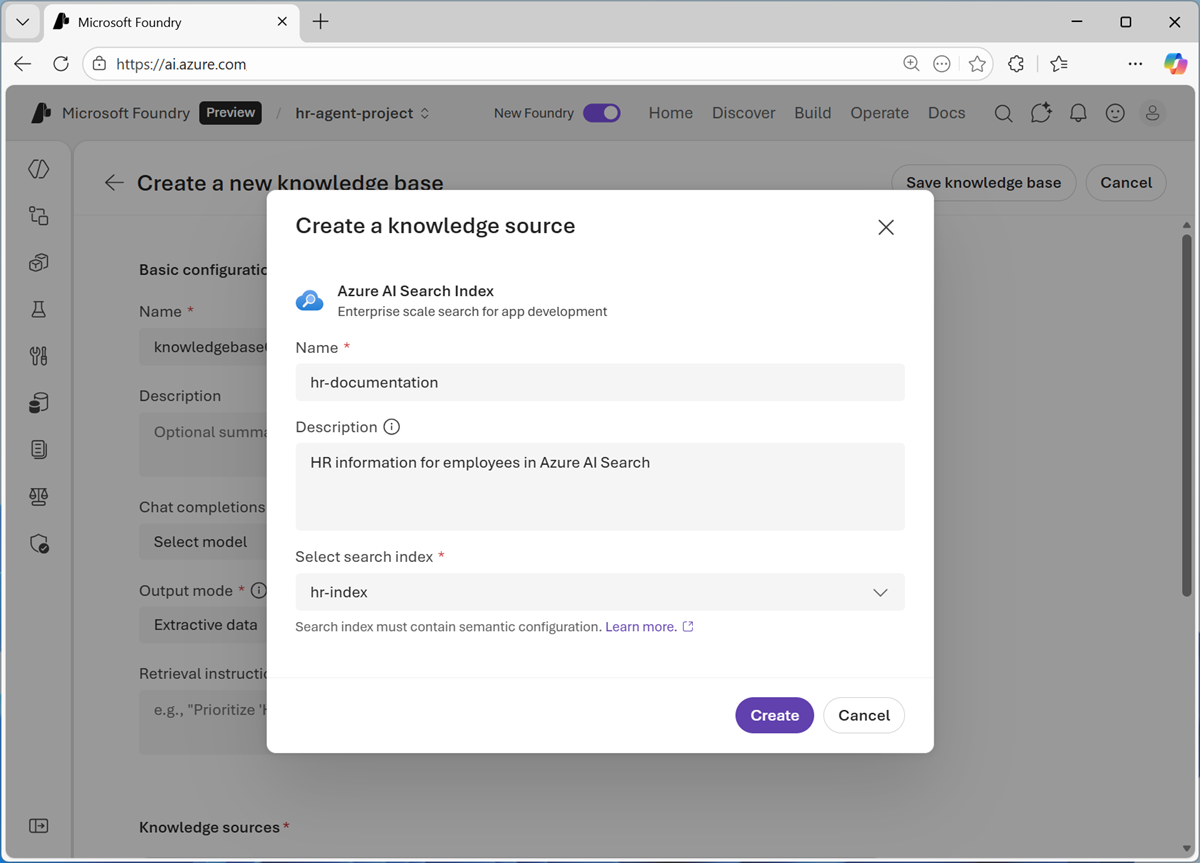Toggle the New Foundry switch
This screenshot has width=1200, height=863.
click(x=602, y=113)
